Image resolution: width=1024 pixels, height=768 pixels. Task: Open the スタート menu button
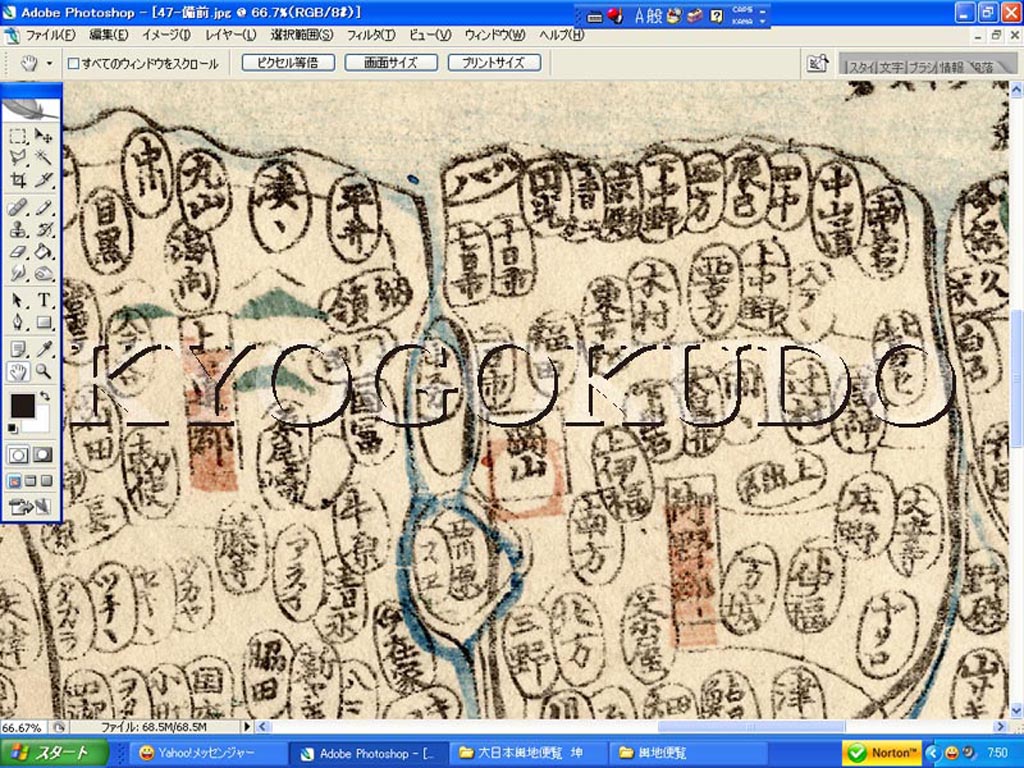pyautogui.click(x=54, y=753)
